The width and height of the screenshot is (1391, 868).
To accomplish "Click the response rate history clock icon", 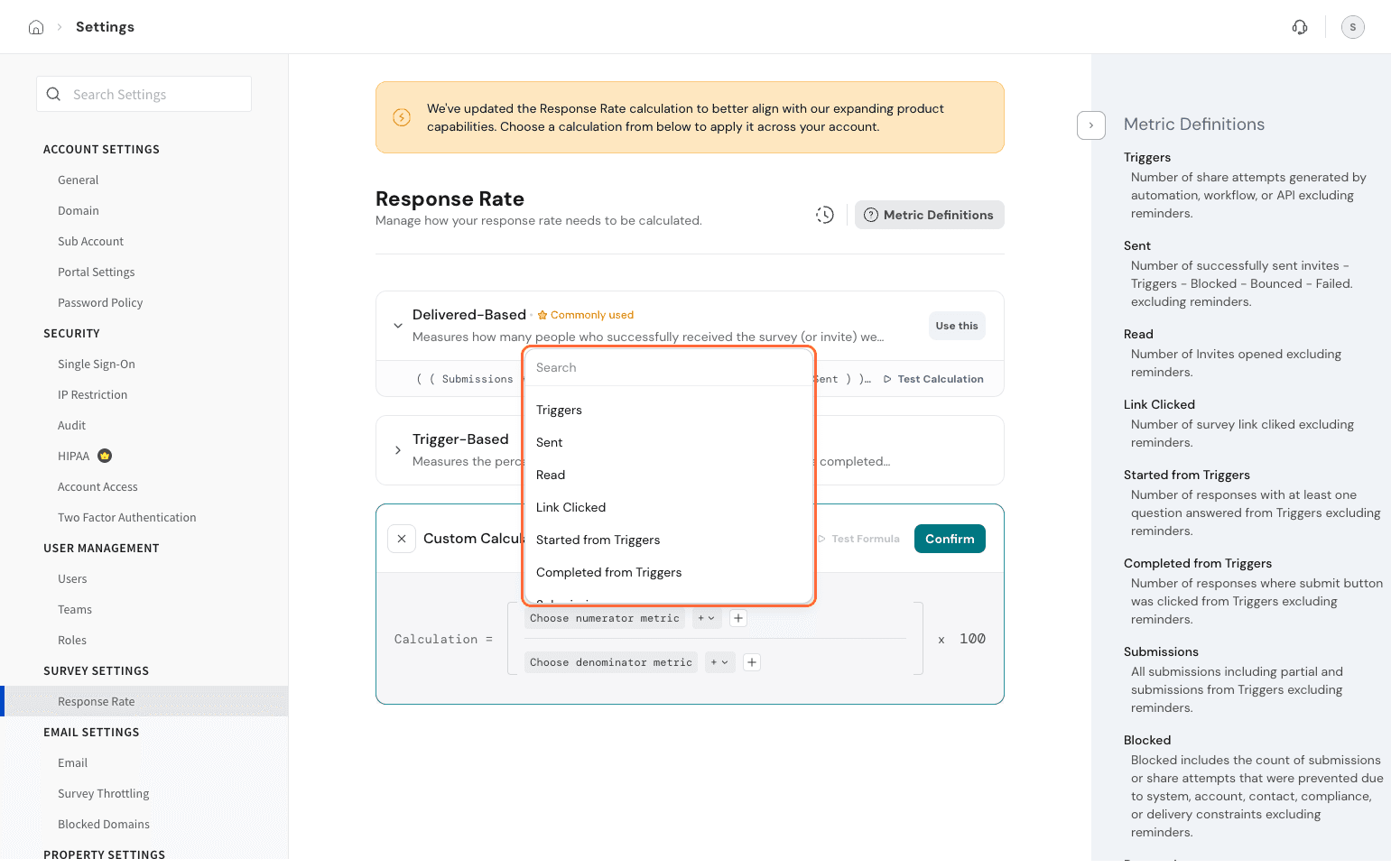I will tap(825, 215).
